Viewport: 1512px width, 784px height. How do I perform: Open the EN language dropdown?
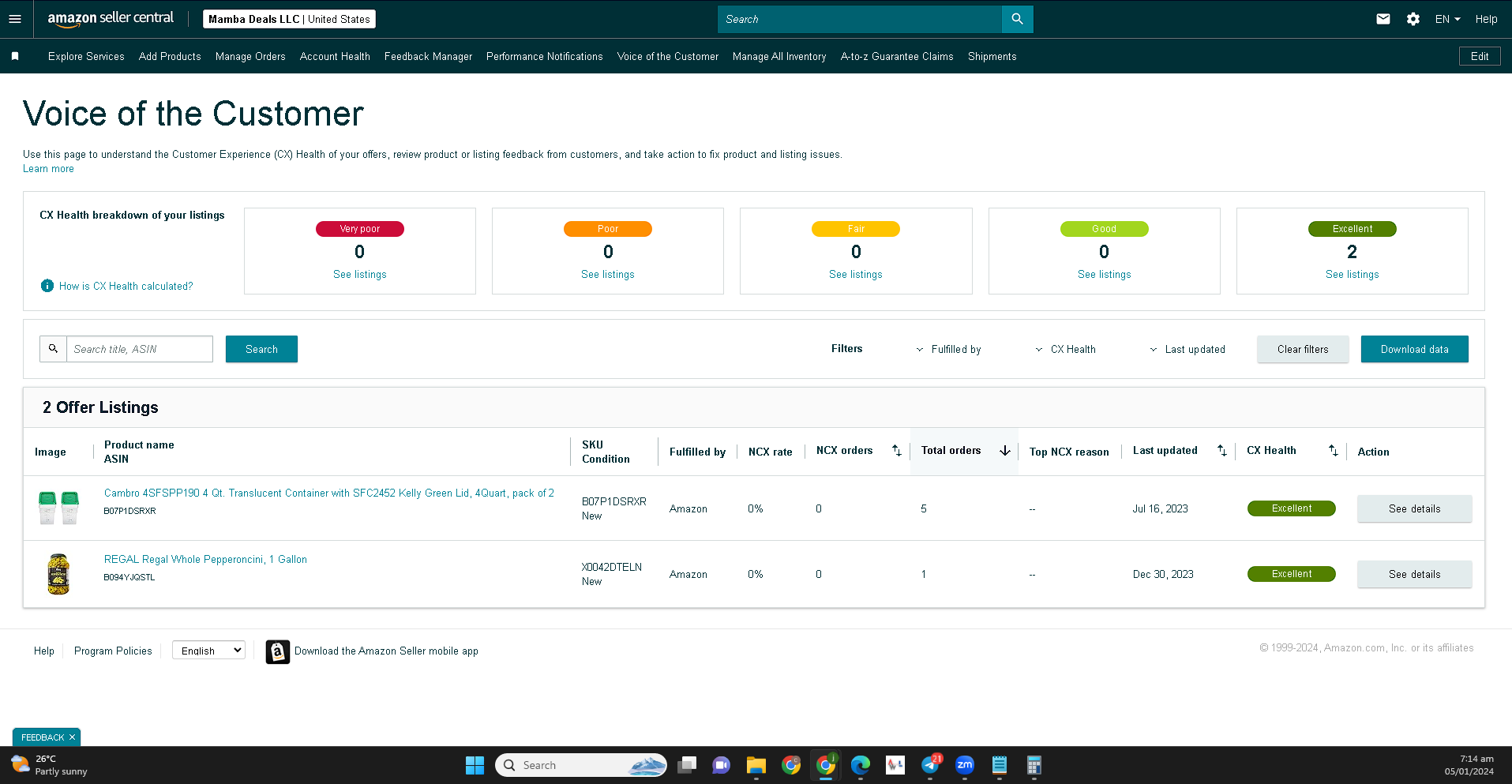[x=1447, y=19]
